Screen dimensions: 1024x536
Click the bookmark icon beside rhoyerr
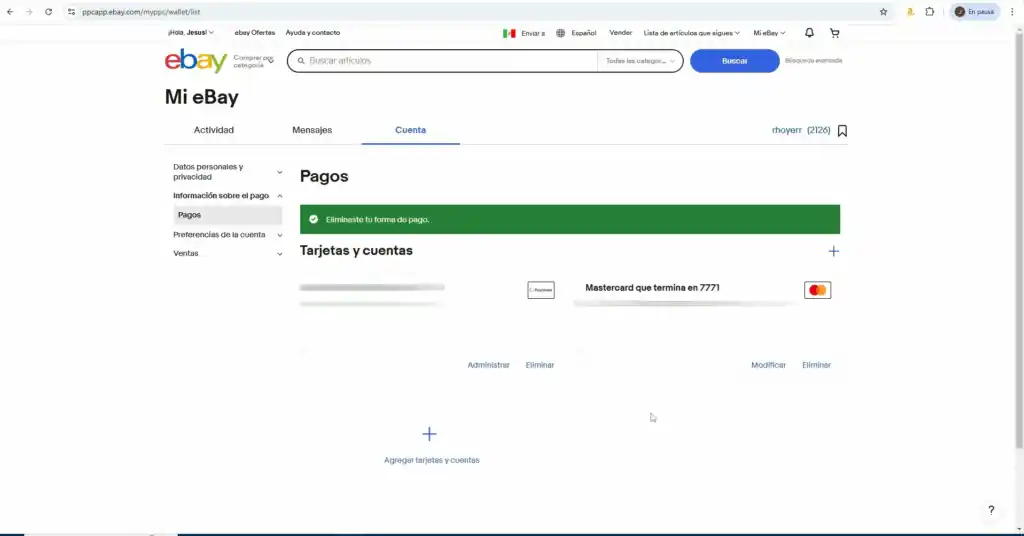tap(842, 131)
